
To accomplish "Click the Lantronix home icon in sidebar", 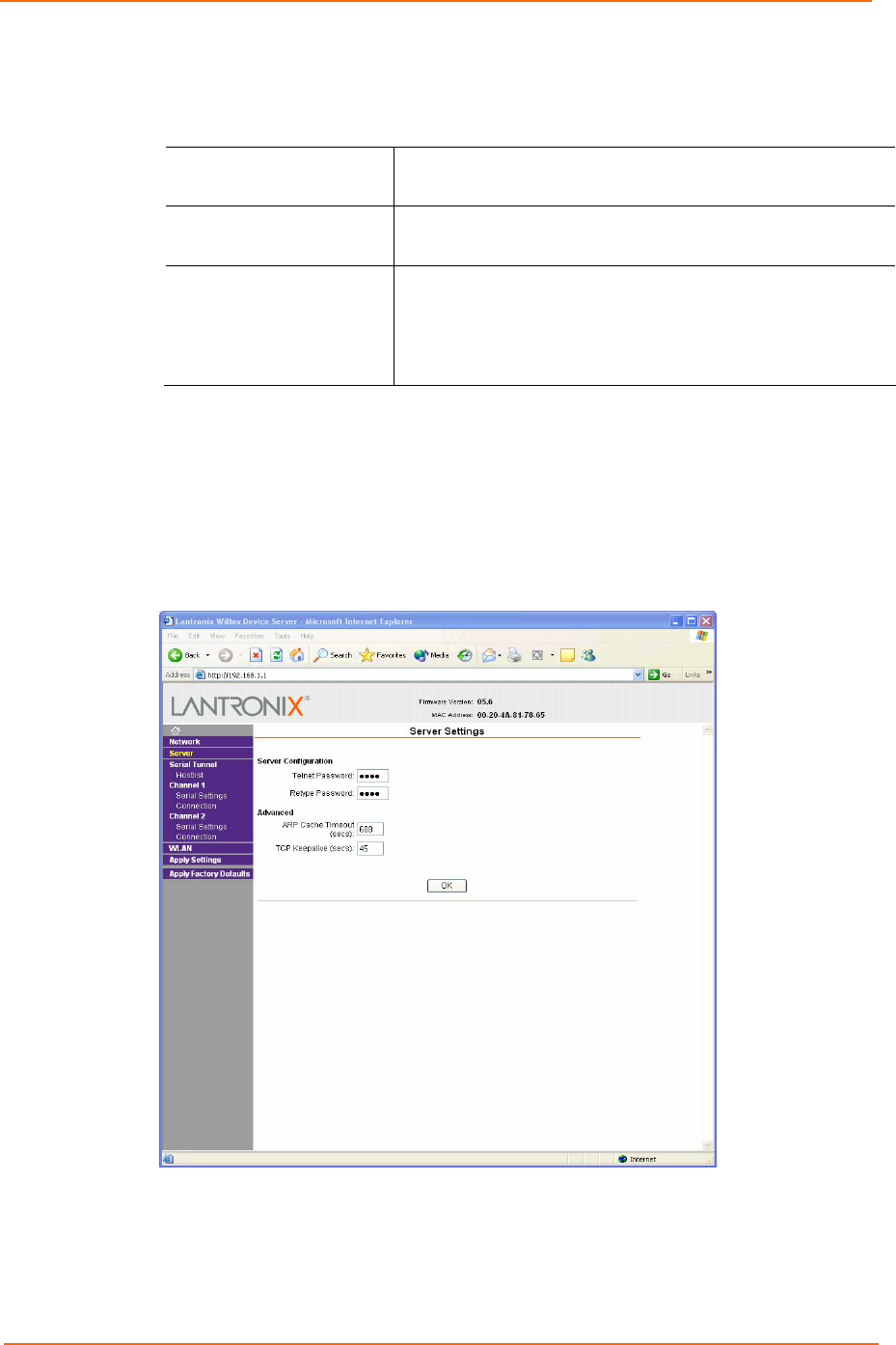I will pyautogui.click(x=176, y=730).
